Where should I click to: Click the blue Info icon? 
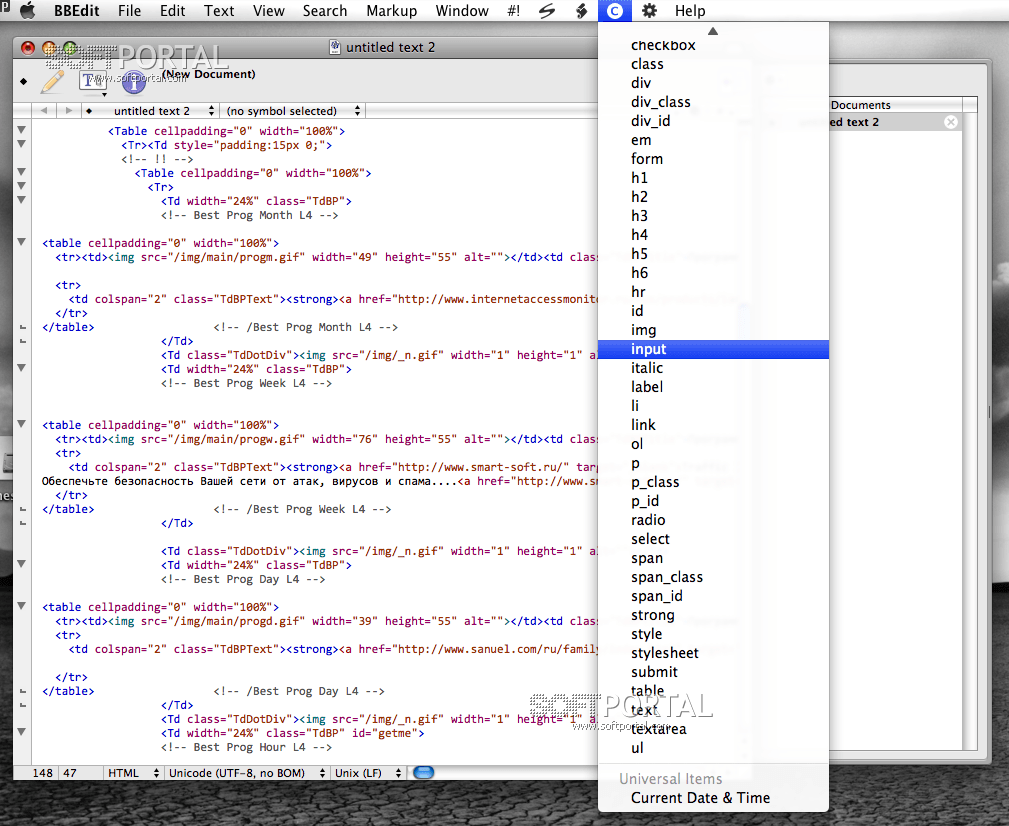[x=133, y=83]
